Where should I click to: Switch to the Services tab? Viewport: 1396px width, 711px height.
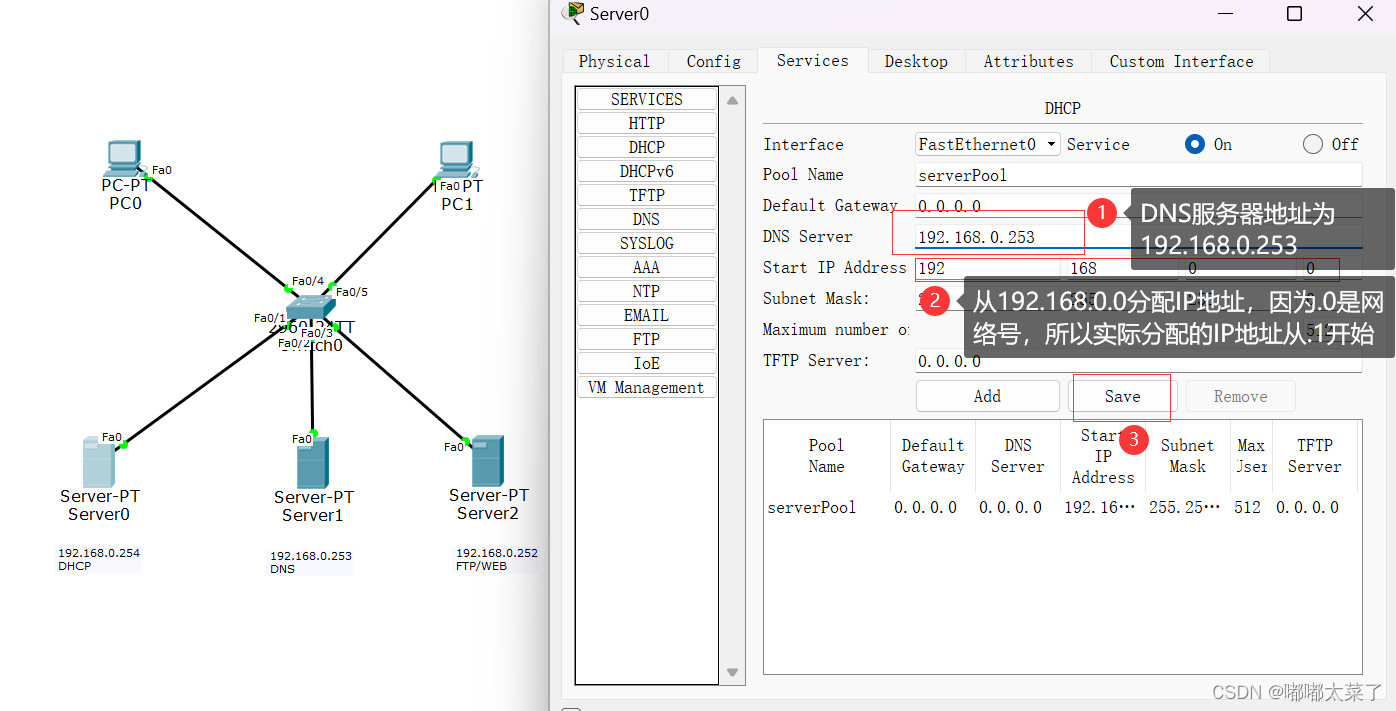[x=812, y=60]
